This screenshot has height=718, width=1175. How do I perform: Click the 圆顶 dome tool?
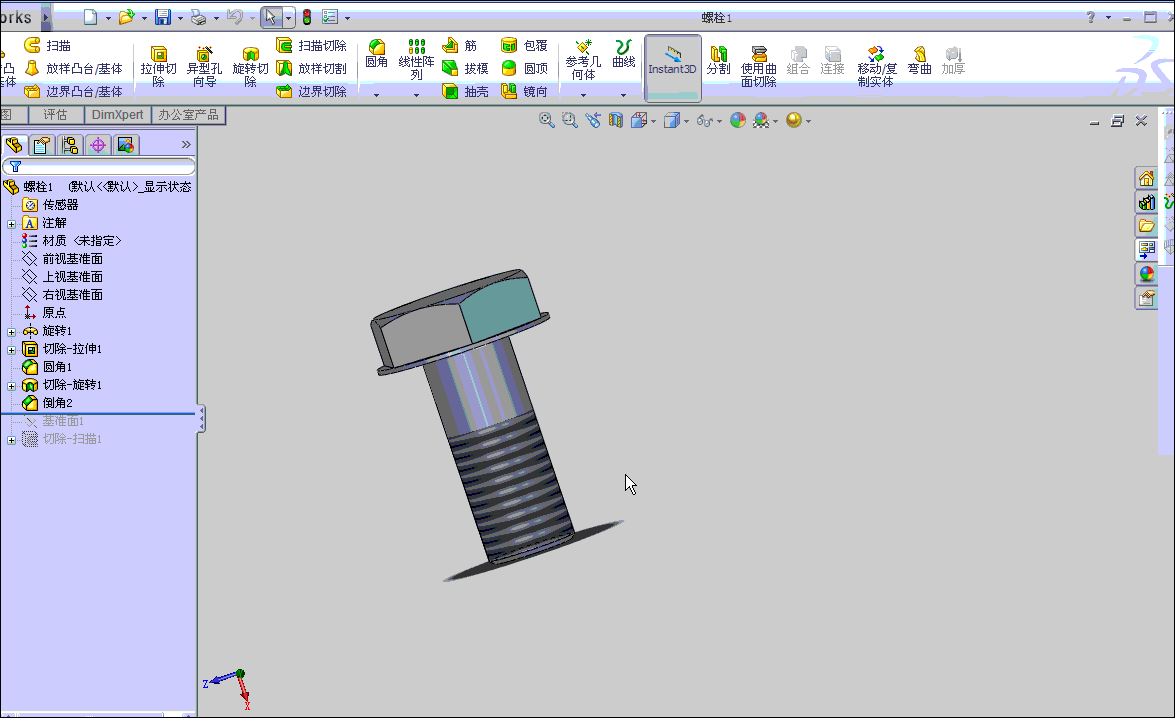pyautogui.click(x=524, y=68)
